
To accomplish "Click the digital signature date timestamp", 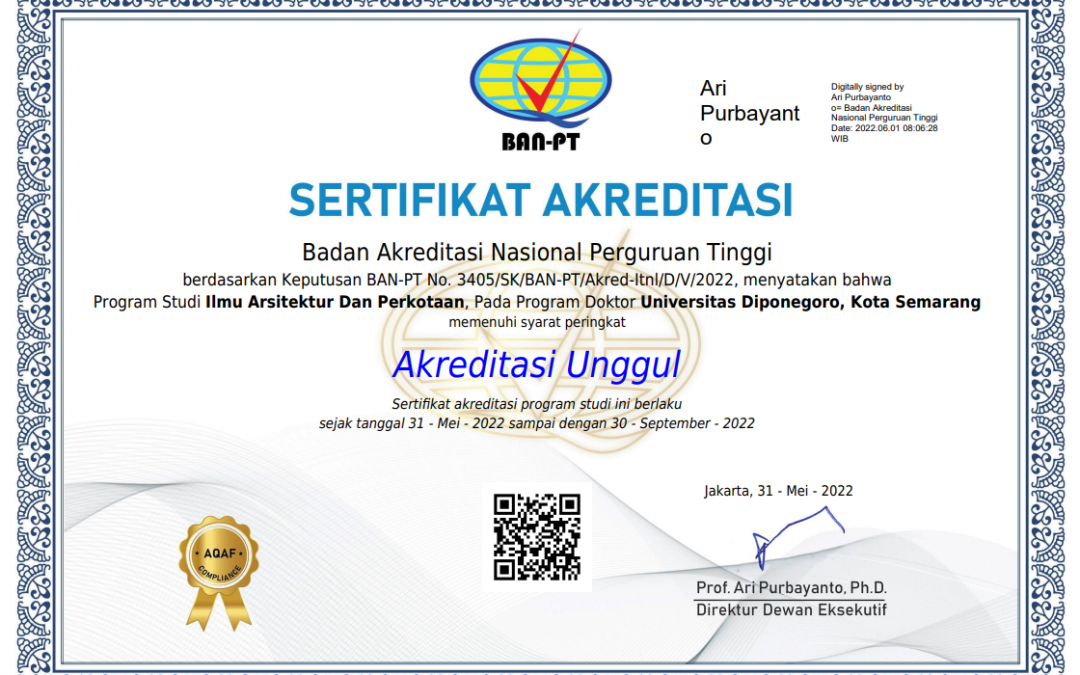I will click(x=884, y=128).
